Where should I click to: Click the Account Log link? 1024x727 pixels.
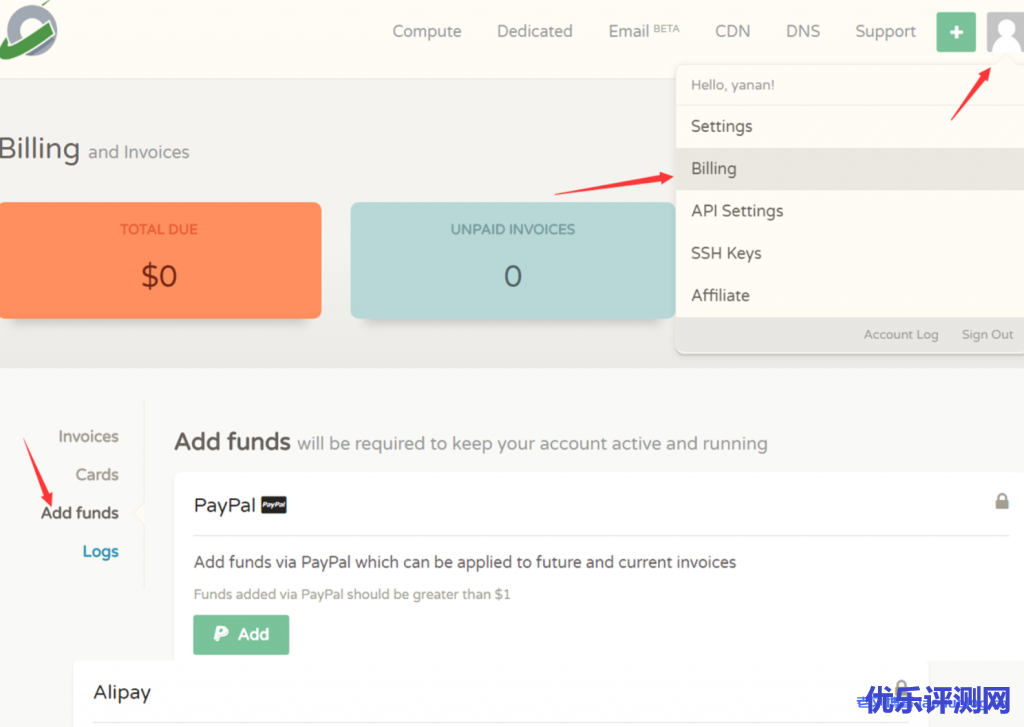coord(901,335)
